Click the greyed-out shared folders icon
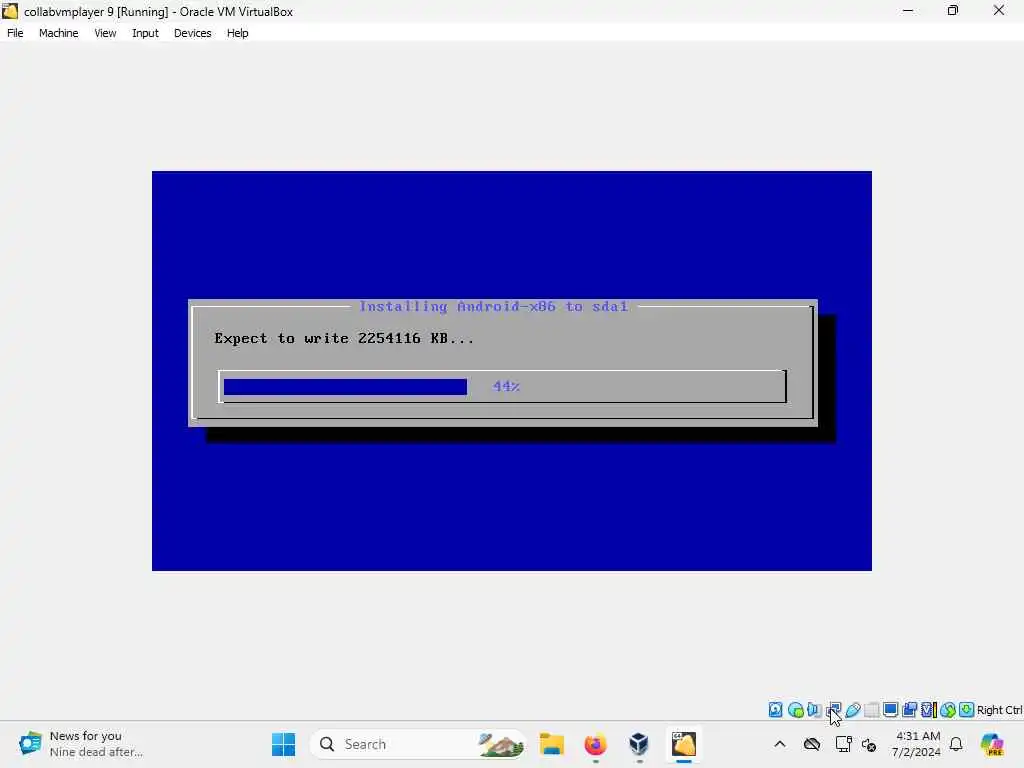 [x=872, y=710]
